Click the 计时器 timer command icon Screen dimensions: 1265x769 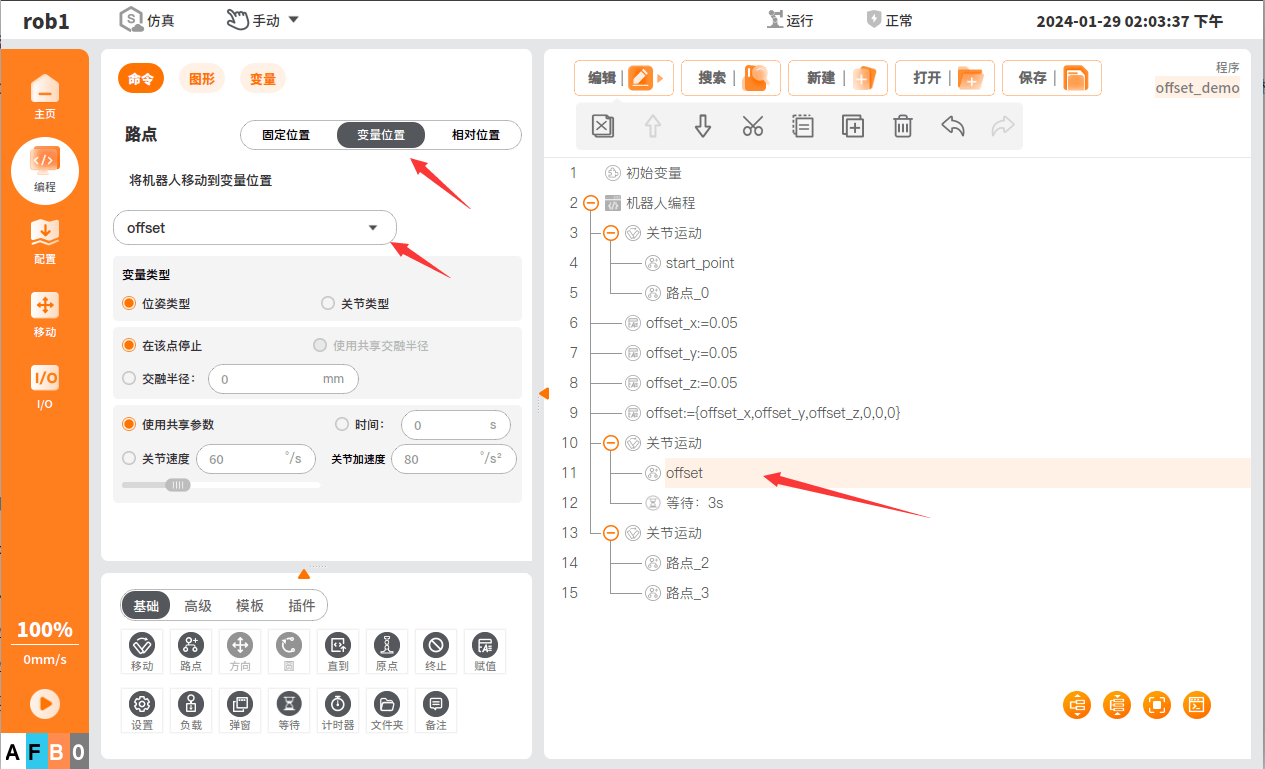coord(338,710)
